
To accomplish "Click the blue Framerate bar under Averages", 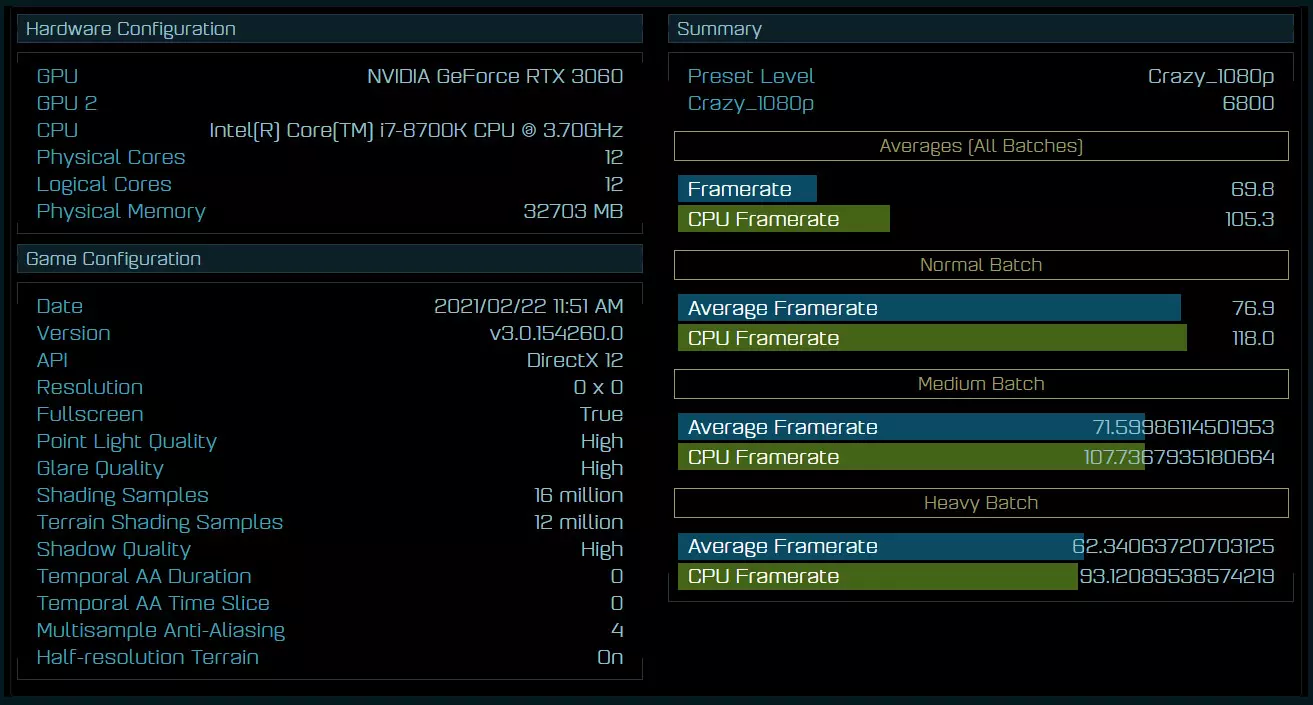I will 747,189.
